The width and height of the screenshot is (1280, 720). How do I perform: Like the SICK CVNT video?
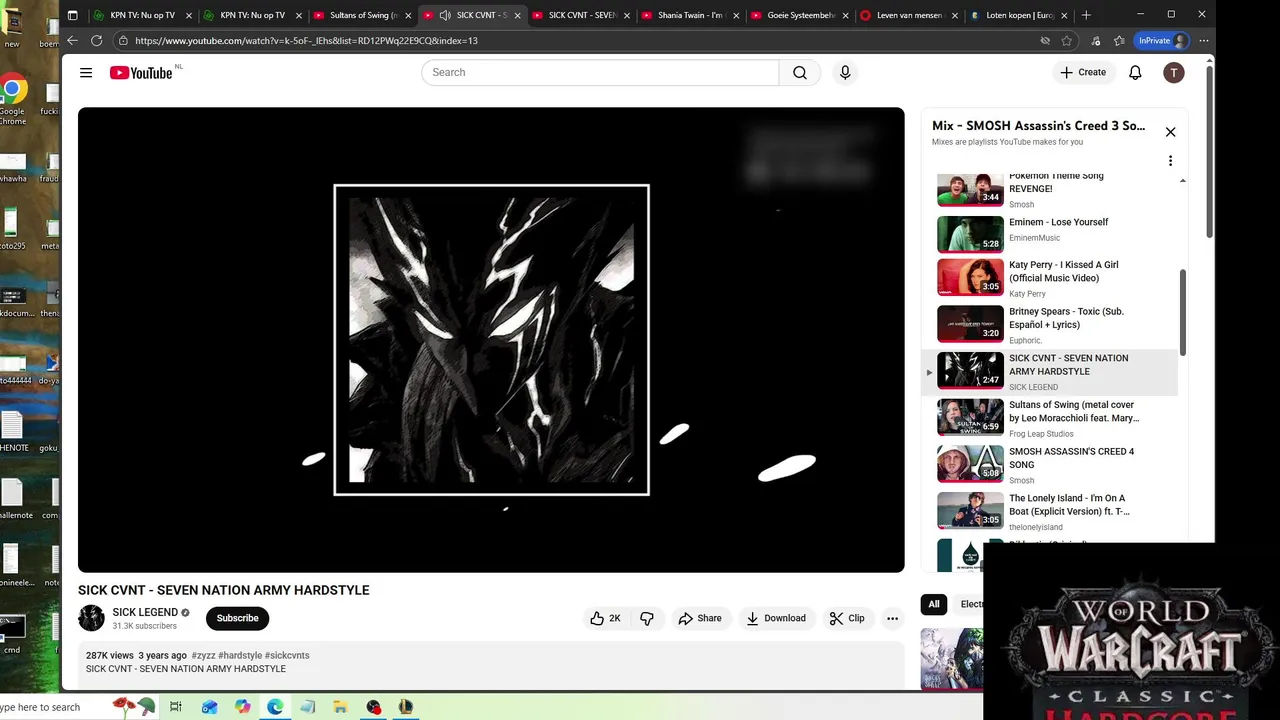[606, 618]
